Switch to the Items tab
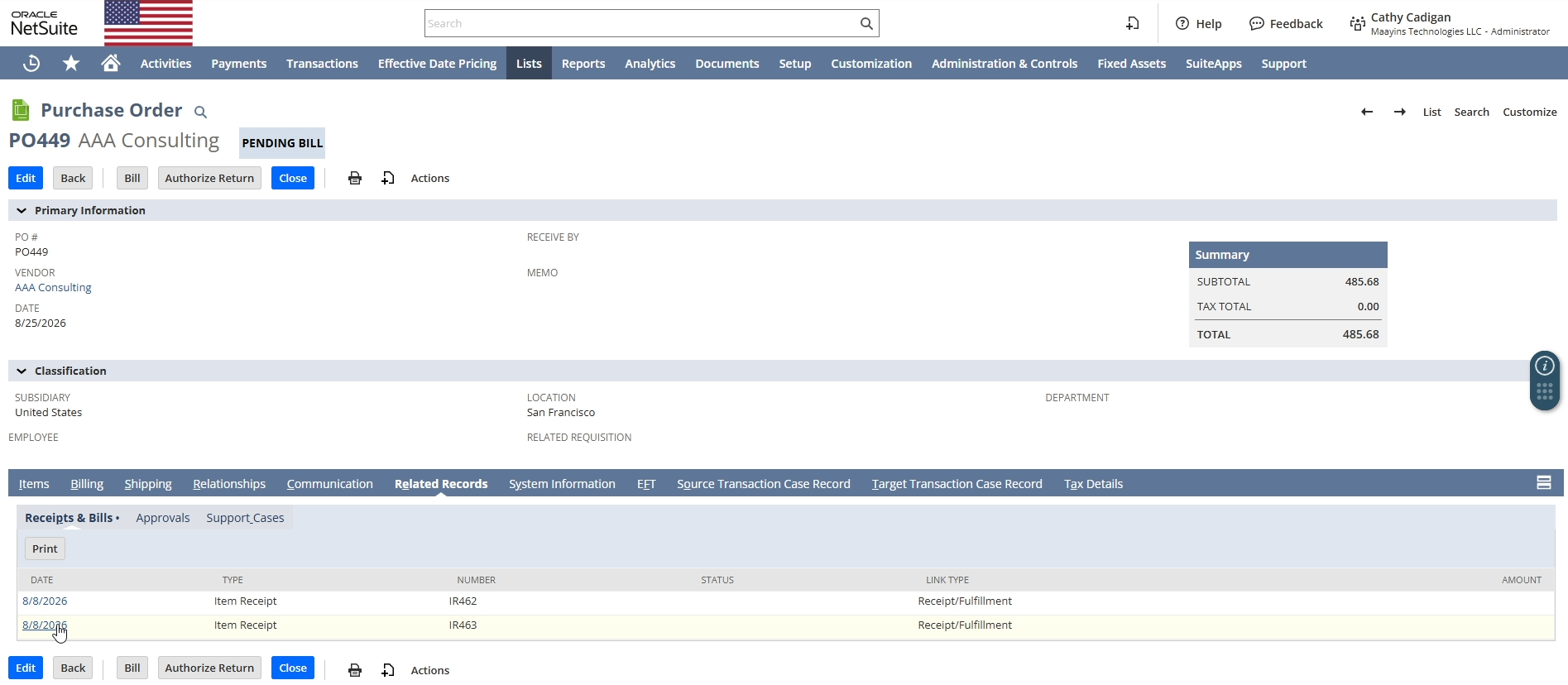The height and width of the screenshot is (685, 1568). pos(34,484)
